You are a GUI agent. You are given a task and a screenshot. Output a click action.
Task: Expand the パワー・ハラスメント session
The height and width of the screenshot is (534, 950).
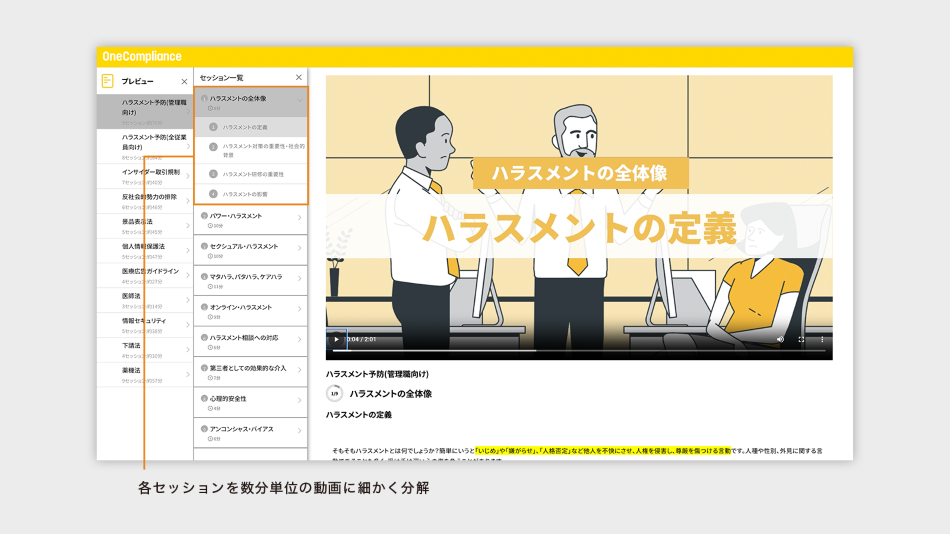[x=299, y=220]
